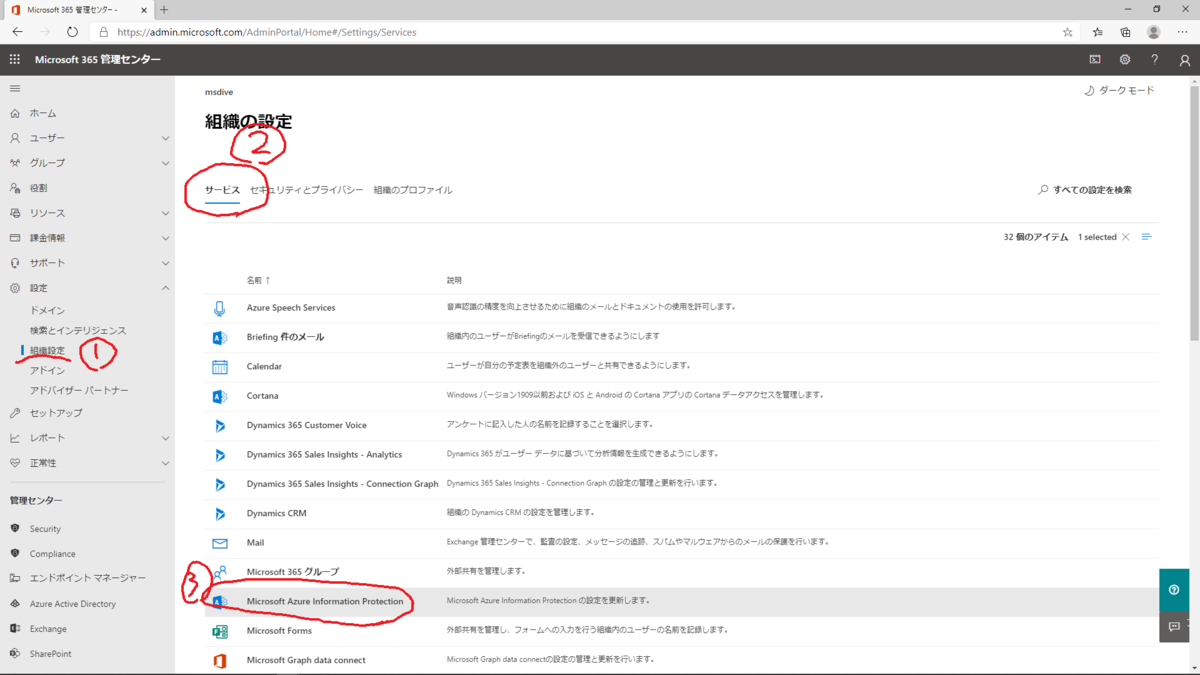Click the Dynamics 365 Customer Voice icon
This screenshot has width=1200, height=675.
[x=220, y=425]
